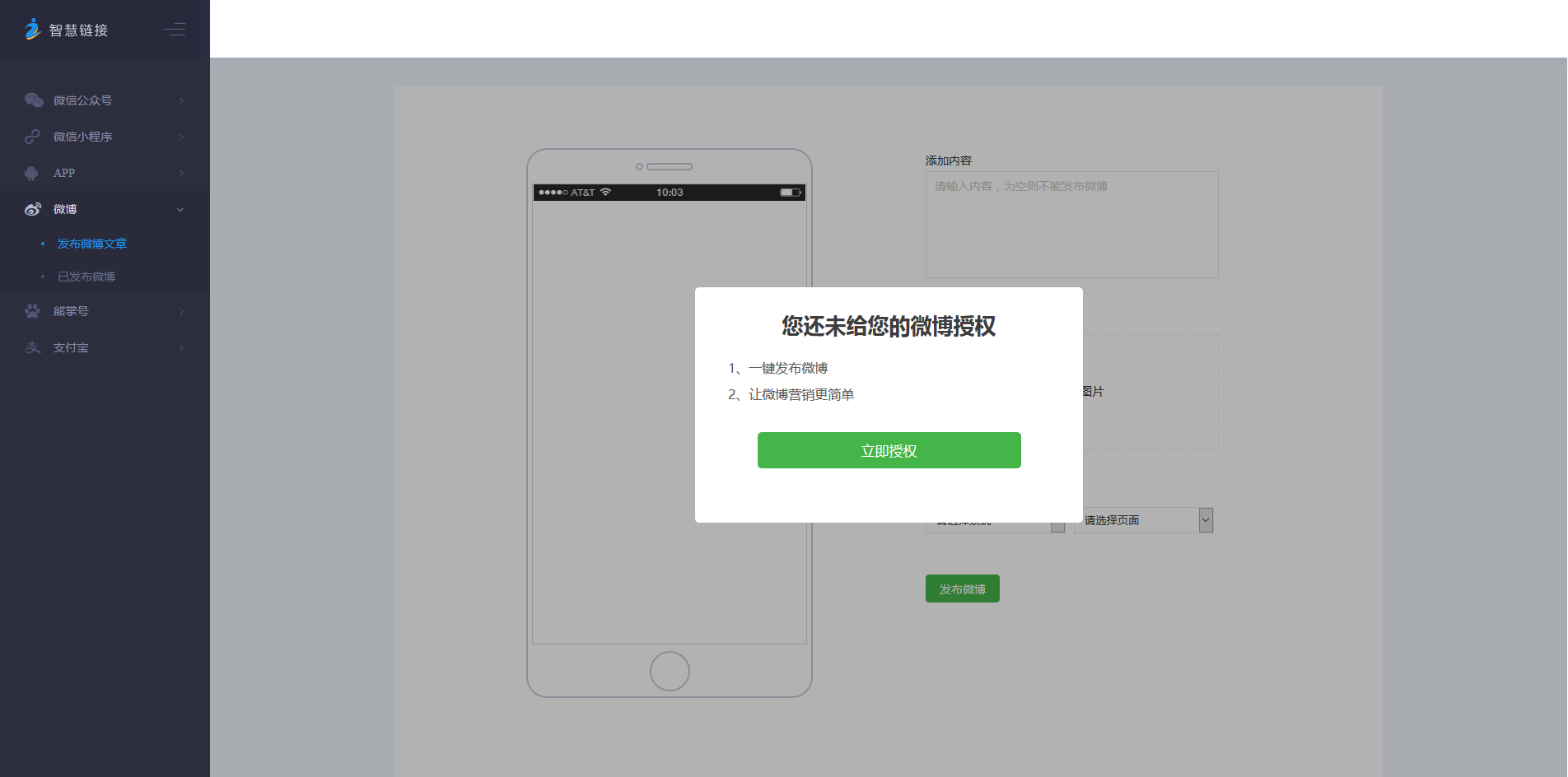This screenshot has height=777, width=1568.
Task: Click the Alipay icon beside 支付宝
Action: tap(32, 347)
